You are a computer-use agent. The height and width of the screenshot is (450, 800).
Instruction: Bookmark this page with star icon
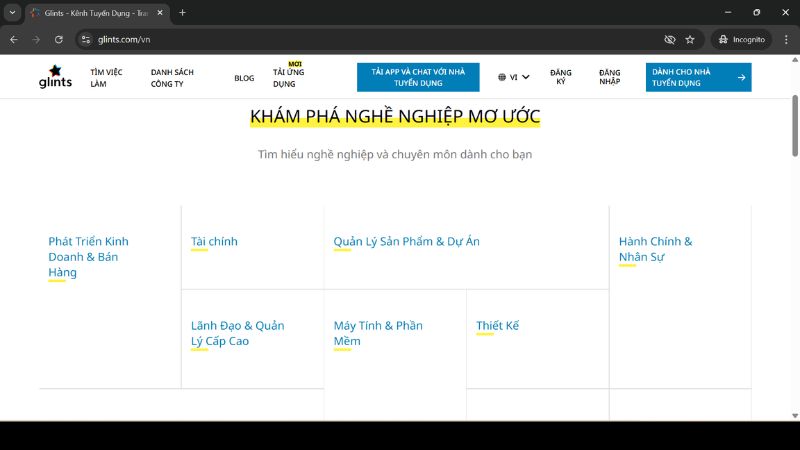[690, 39]
